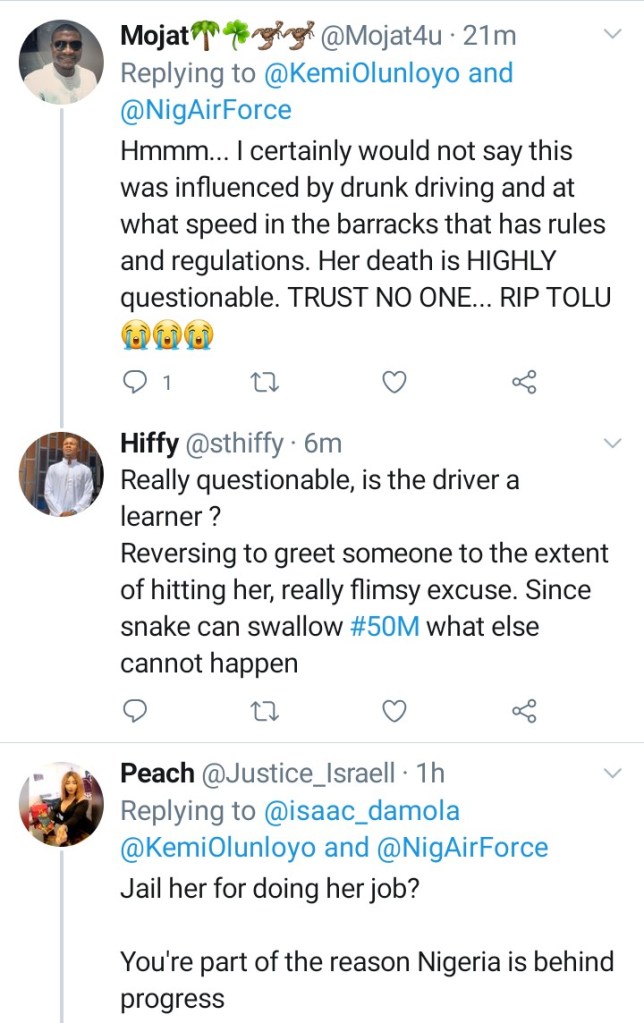Screen dimensions: 644x1023
Task: Open the options chevron on Mojat's tweet
Action: coord(613,35)
